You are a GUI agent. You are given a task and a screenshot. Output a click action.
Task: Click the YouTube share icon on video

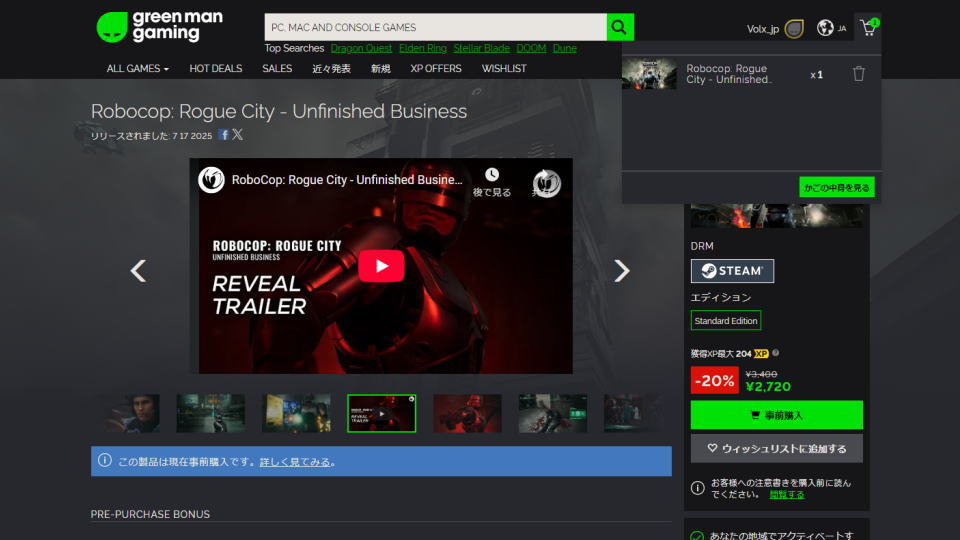point(546,183)
